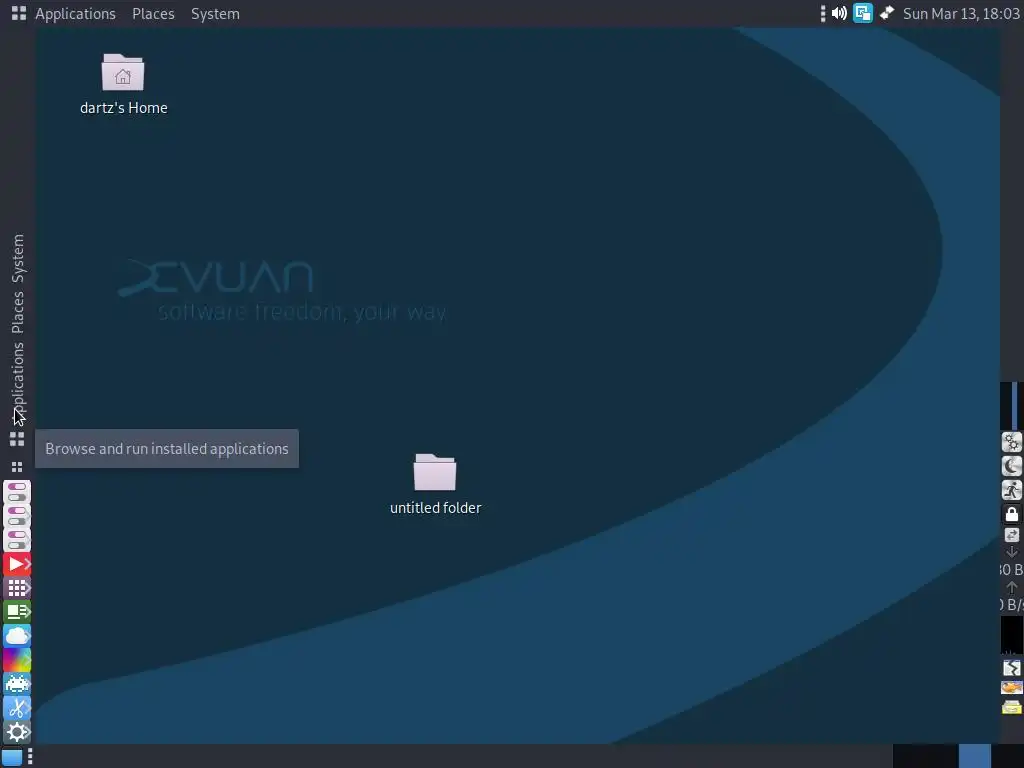The height and width of the screenshot is (768, 1024).
Task: Open the green document launcher
Action: coord(17,612)
